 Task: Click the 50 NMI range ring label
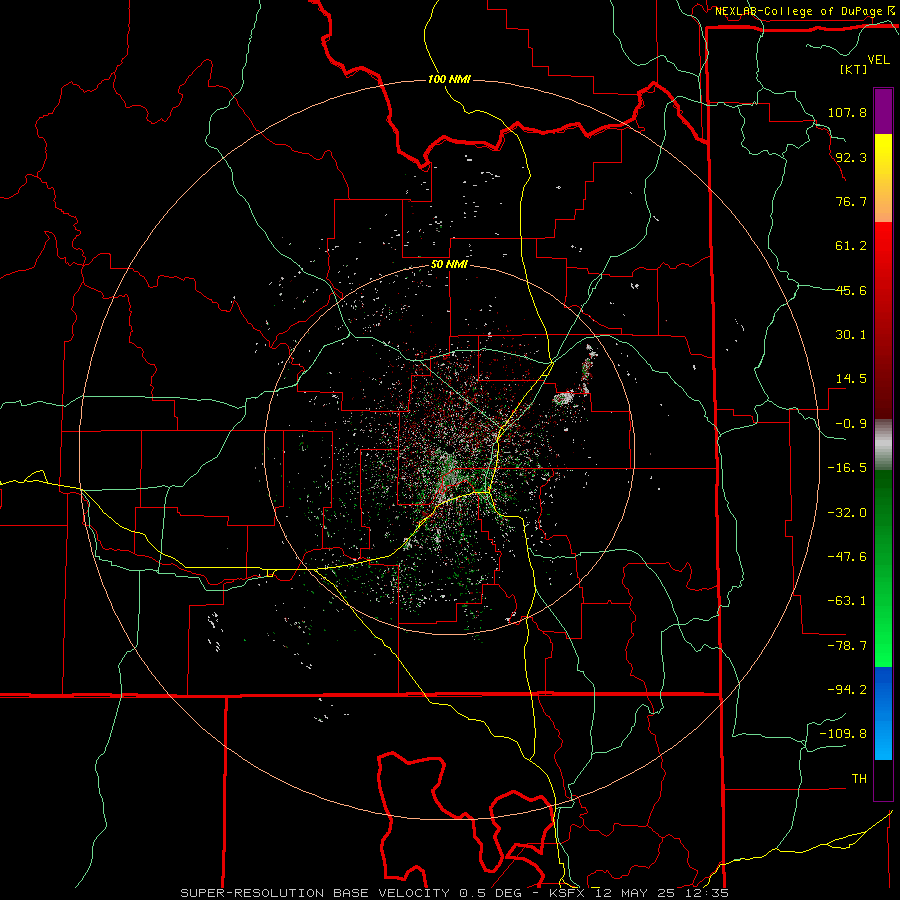(x=449, y=265)
